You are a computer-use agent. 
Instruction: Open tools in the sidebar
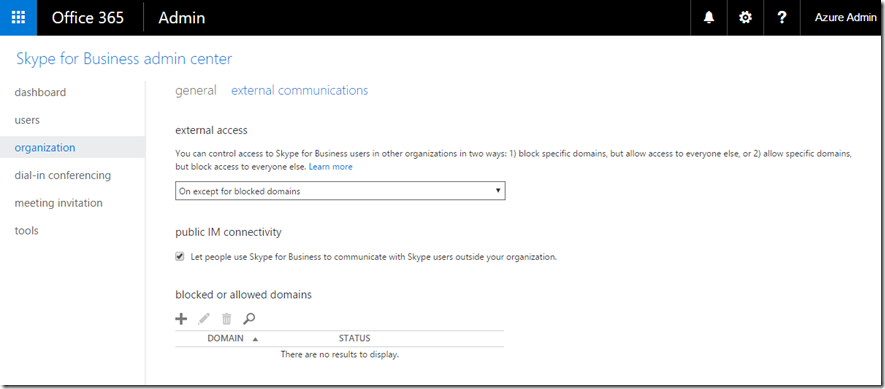click(27, 230)
